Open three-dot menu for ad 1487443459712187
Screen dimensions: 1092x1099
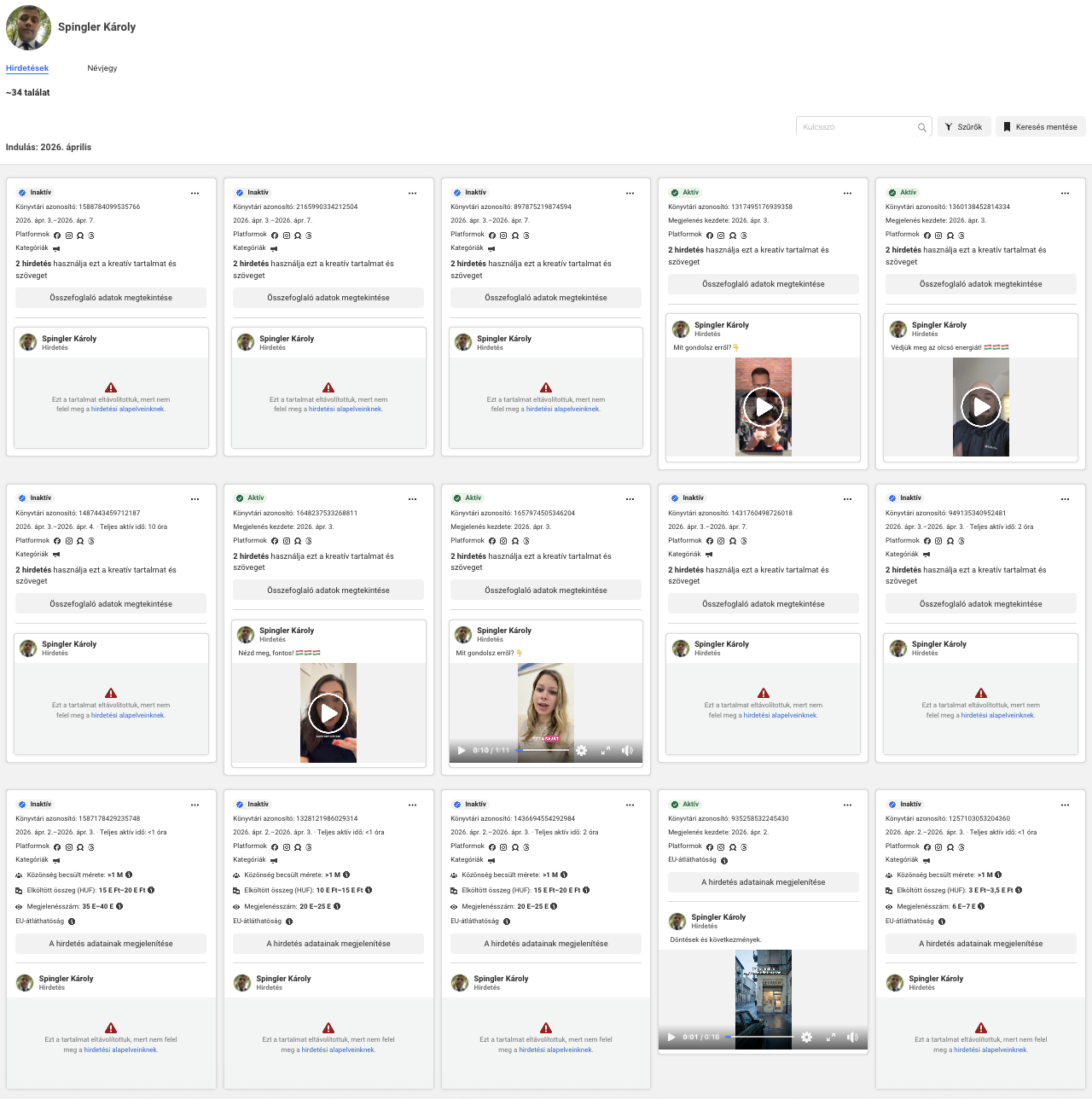[x=195, y=498]
